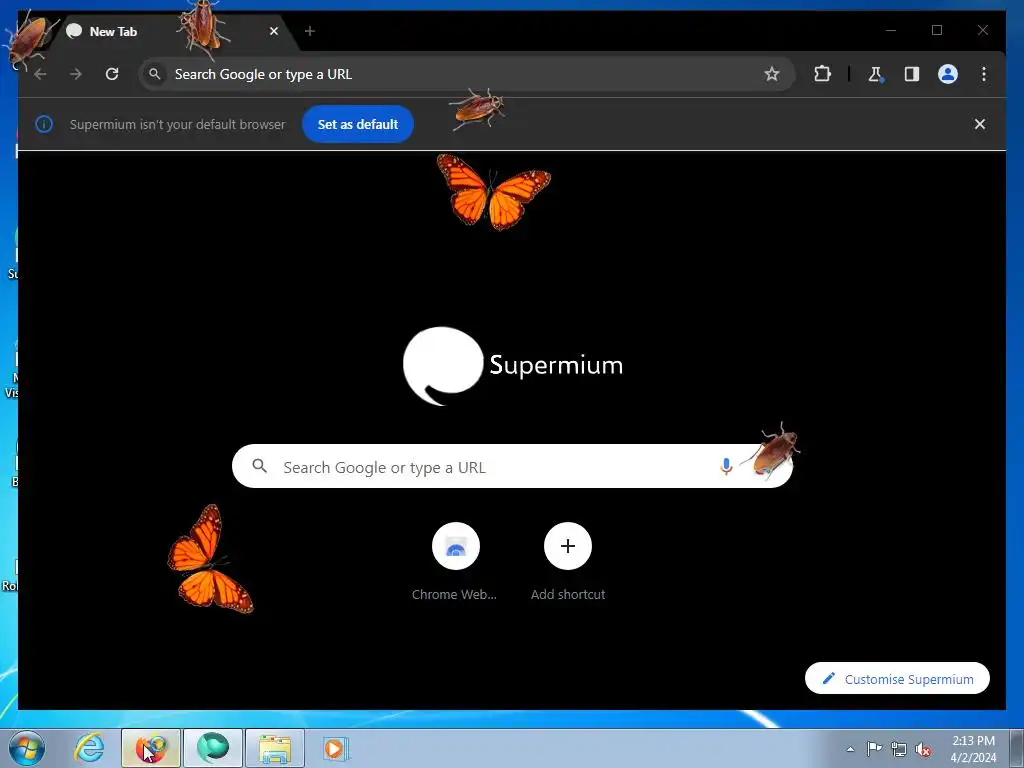Go back with the back arrow
The width and height of the screenshot is (1024, 768).
click(x=40, y=74)
